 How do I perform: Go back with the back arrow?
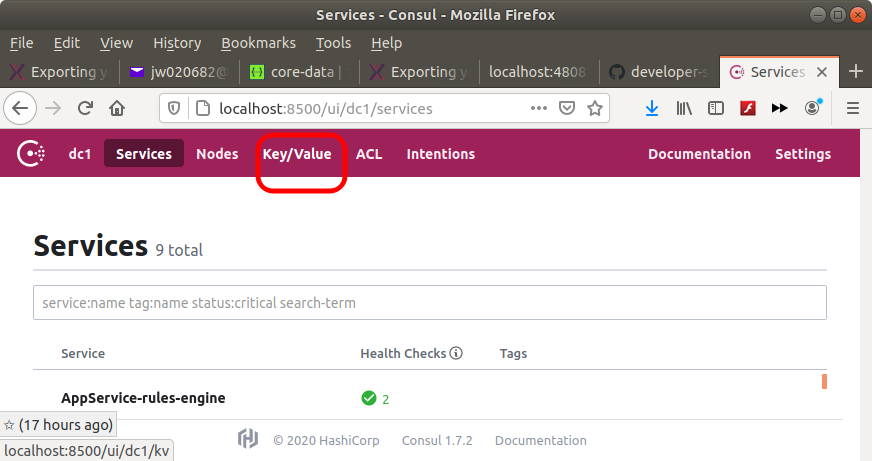click(x=20, y=108)
